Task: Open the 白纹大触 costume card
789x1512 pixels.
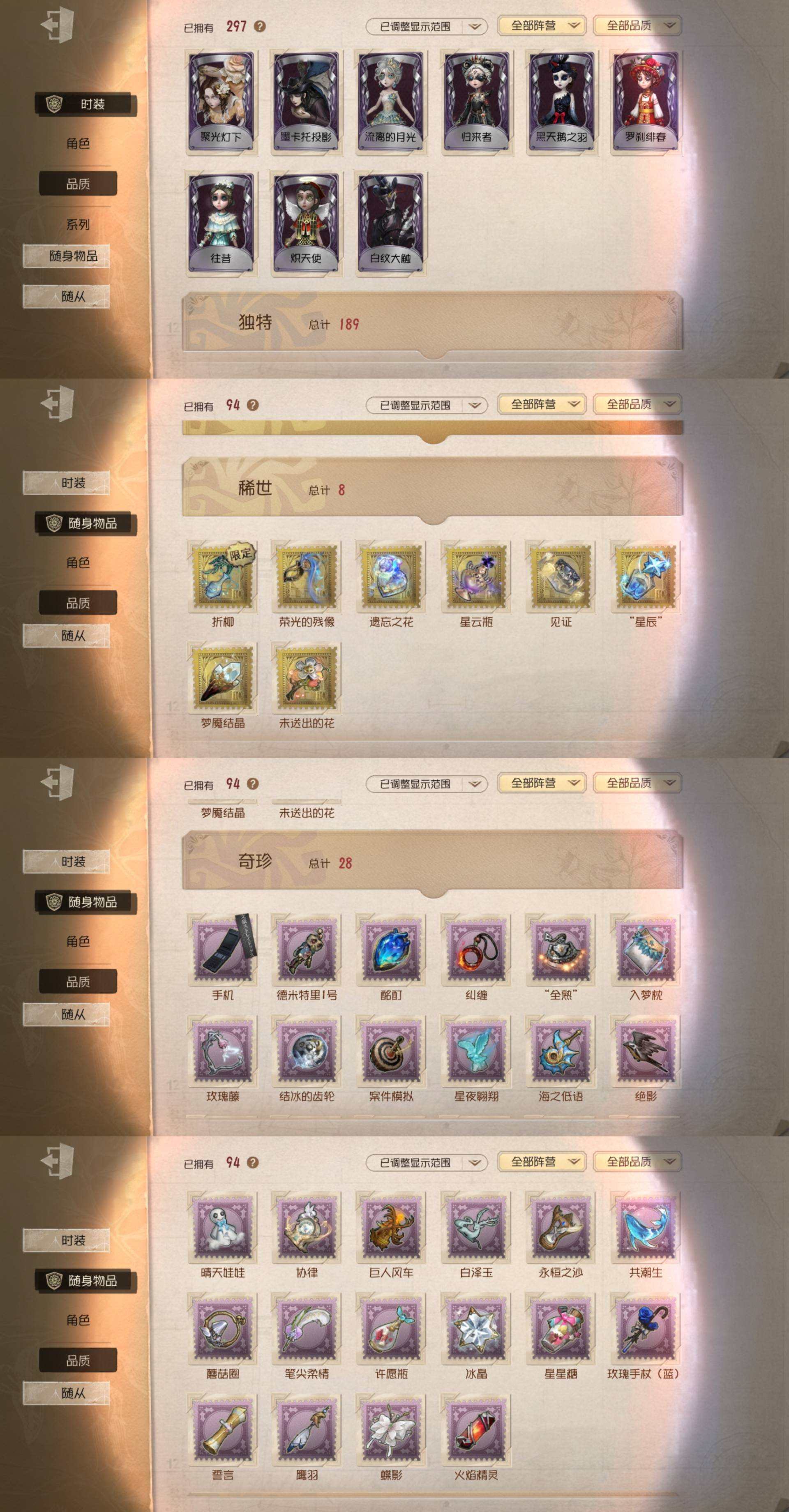Action: (x=391, y=223)
